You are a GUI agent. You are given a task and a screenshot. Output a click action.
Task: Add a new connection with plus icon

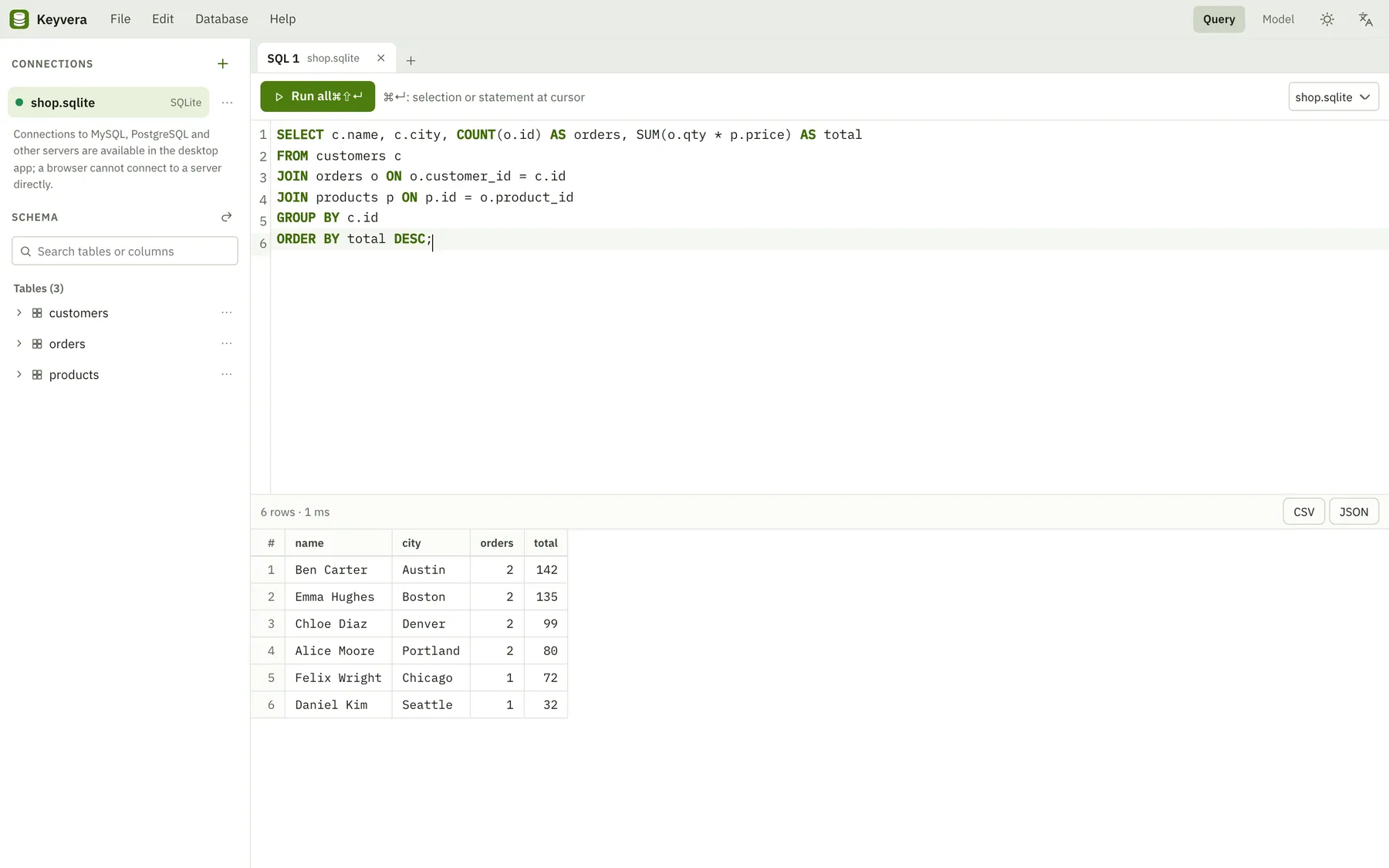[x=223, y=64]
